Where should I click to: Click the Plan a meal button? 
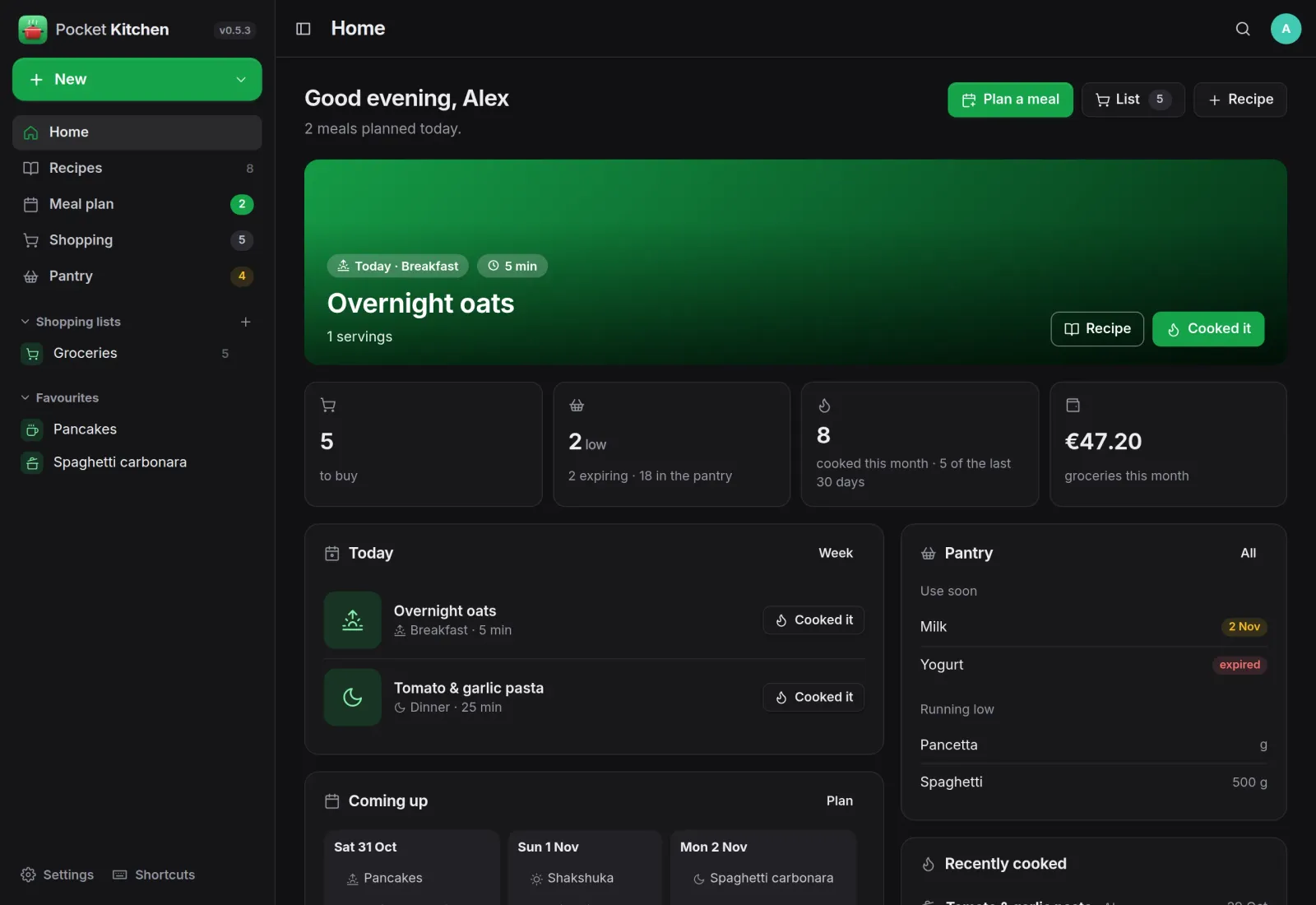(x=1010, y=100)
